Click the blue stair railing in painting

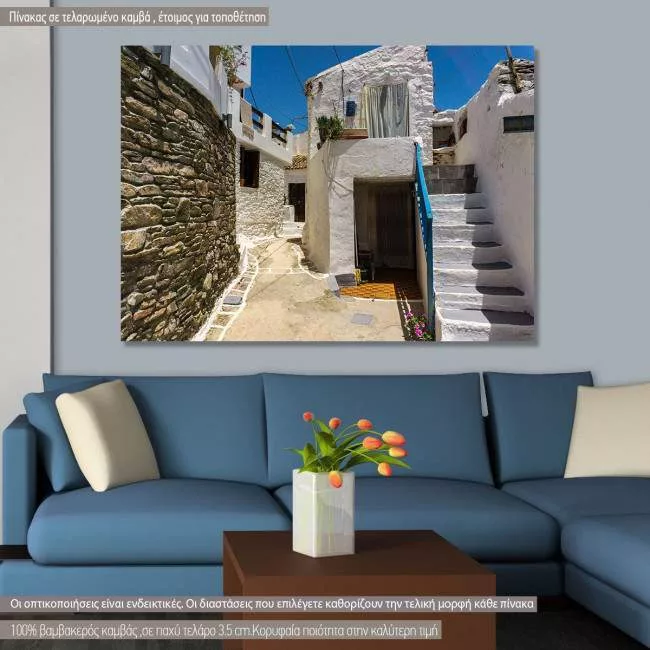tap(424, 220)
